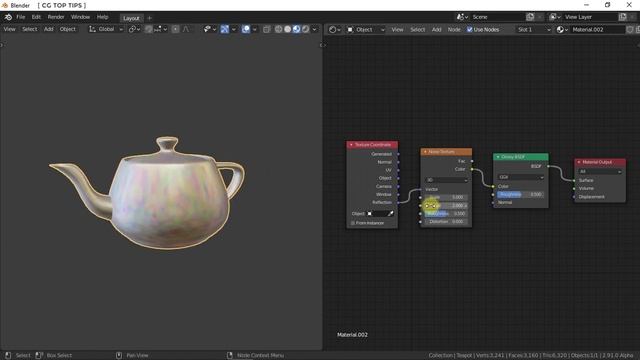Viewport: 640px width, 360px height.
Task: Toggle the Use Nodes checkbox
Action: tap(469, 29)
